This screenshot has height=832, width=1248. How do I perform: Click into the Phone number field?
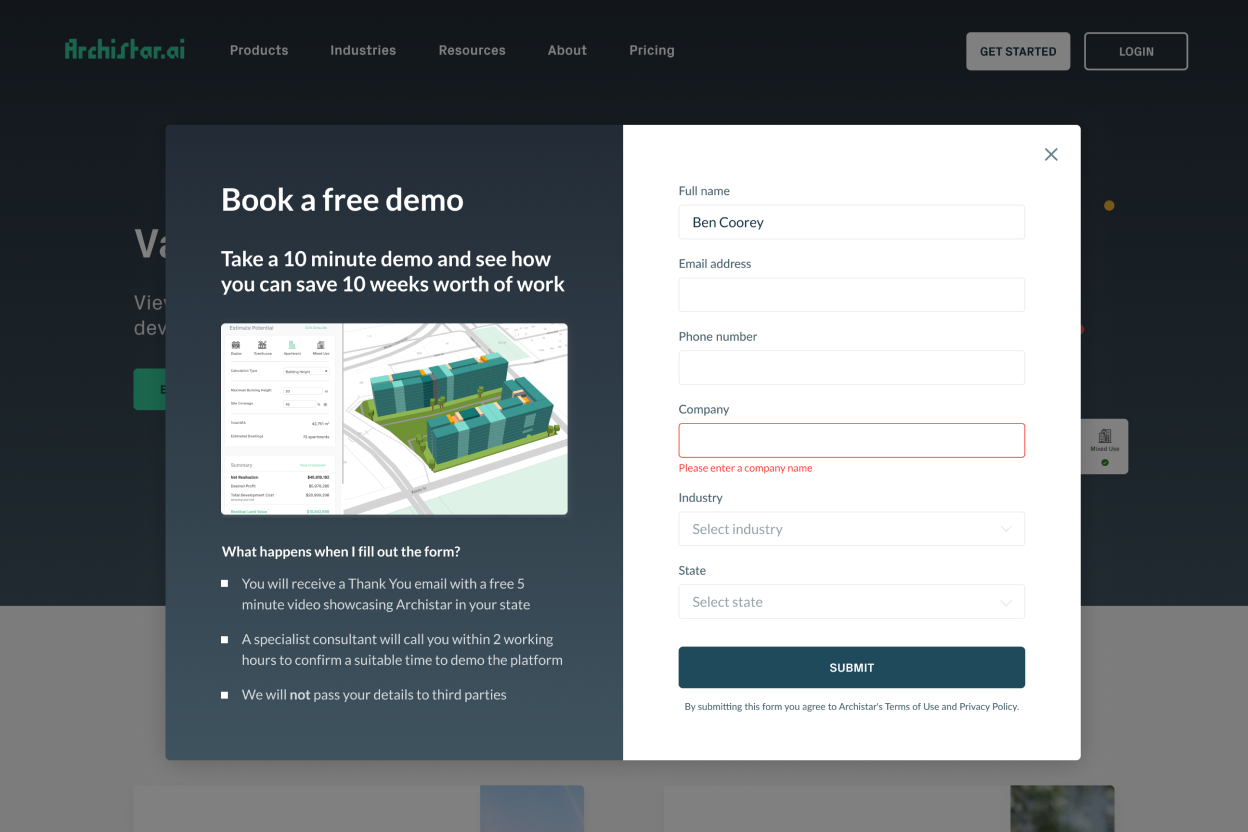(x=851, y=367)
